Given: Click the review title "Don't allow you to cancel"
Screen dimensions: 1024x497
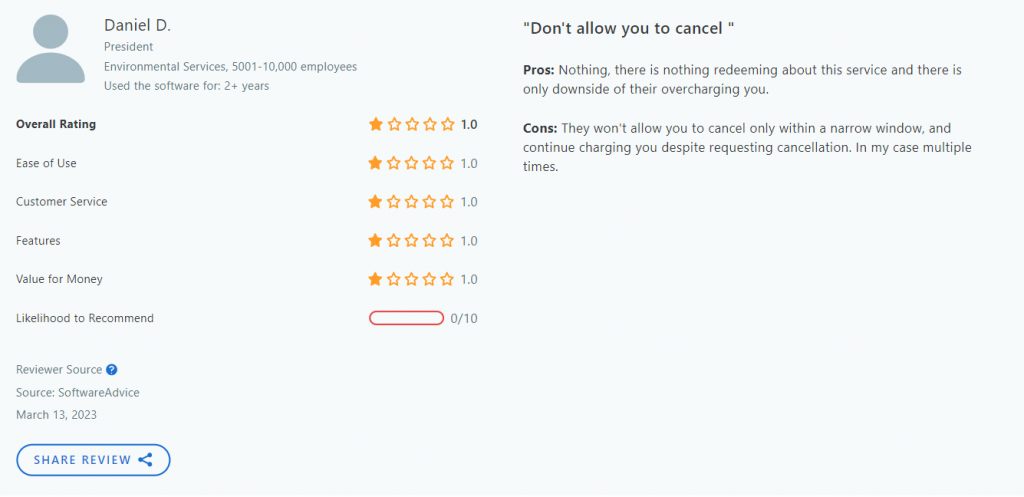Looking at the screenshot, I should coord(630,28).
